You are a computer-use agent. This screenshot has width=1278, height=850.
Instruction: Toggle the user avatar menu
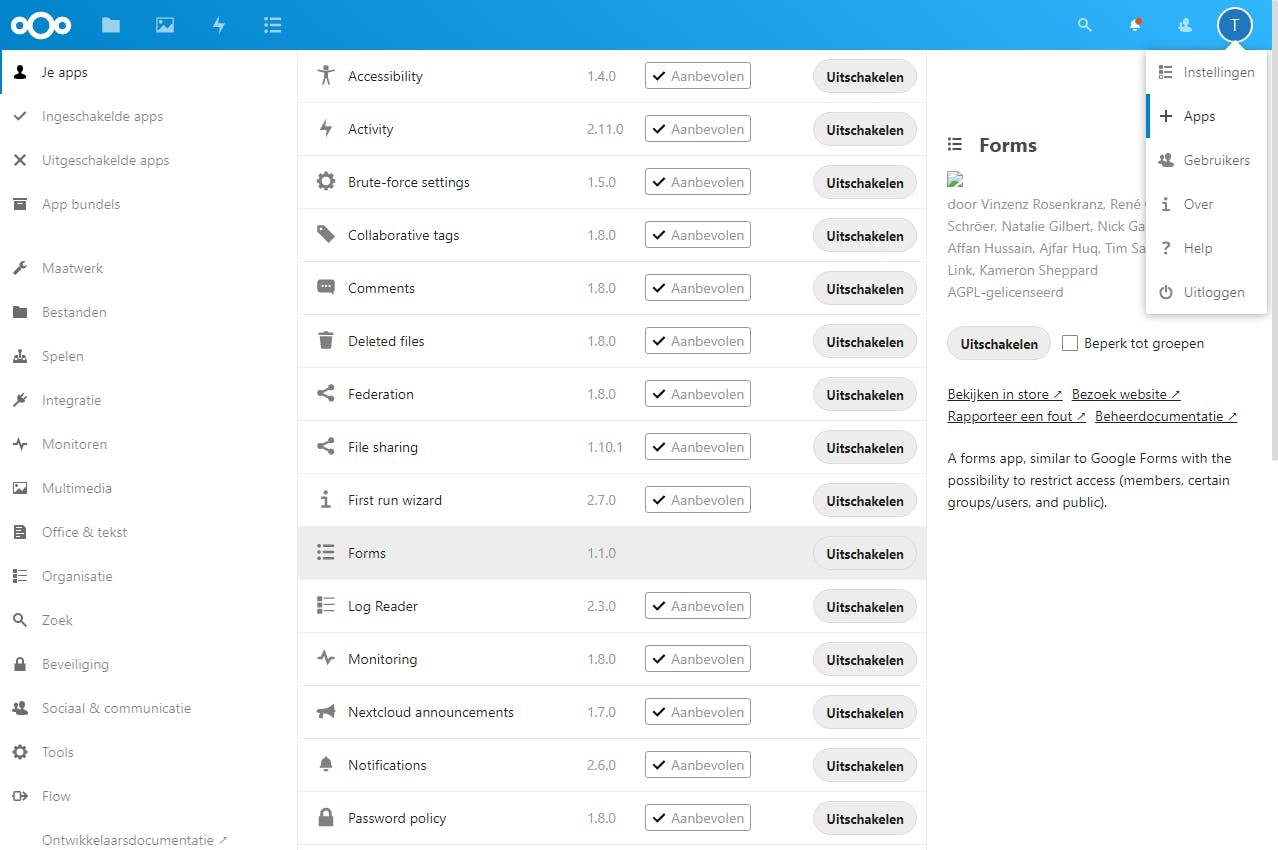1234,25
